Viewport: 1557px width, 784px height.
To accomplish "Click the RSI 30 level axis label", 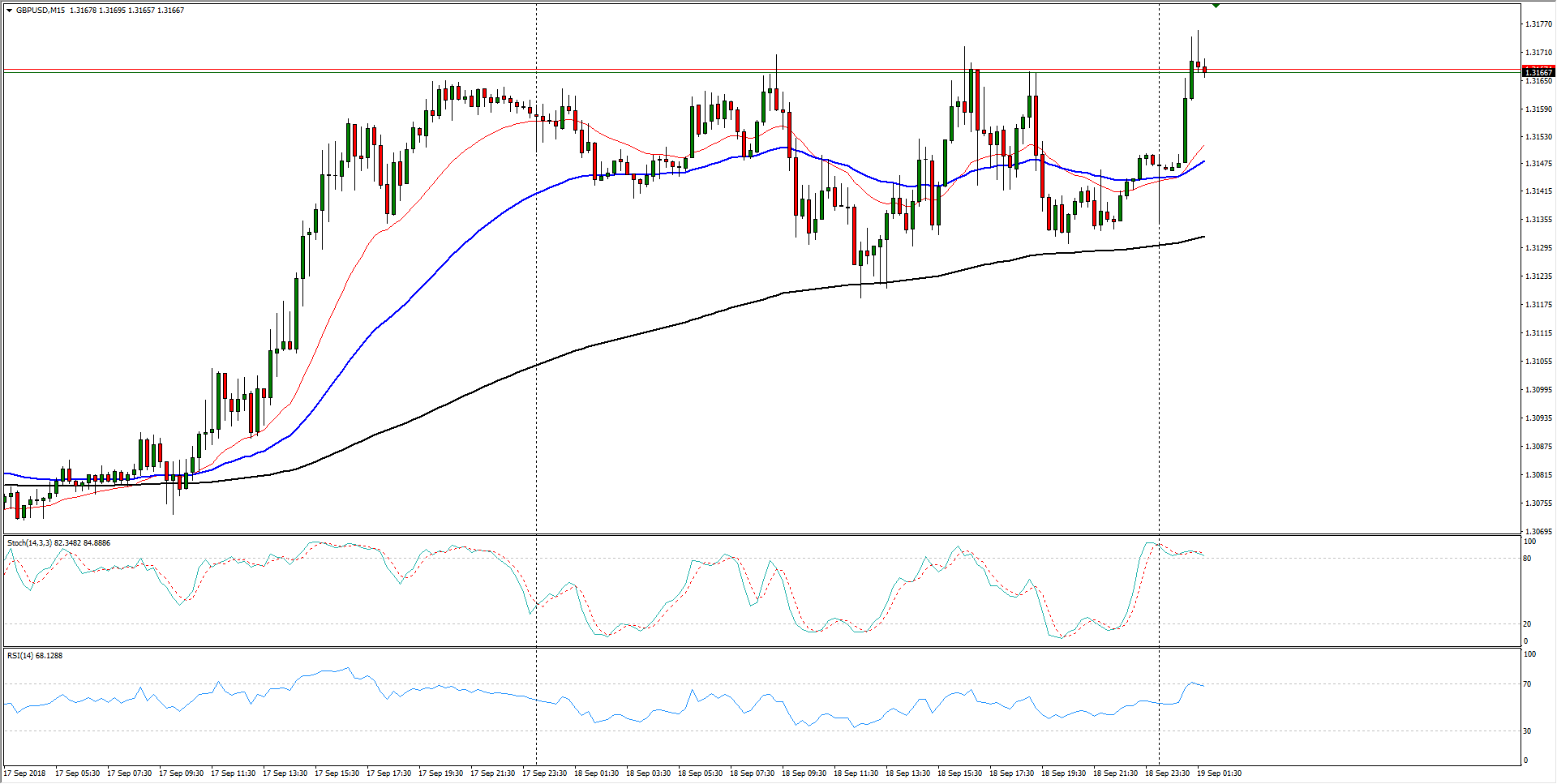I will click(1528, 730).
